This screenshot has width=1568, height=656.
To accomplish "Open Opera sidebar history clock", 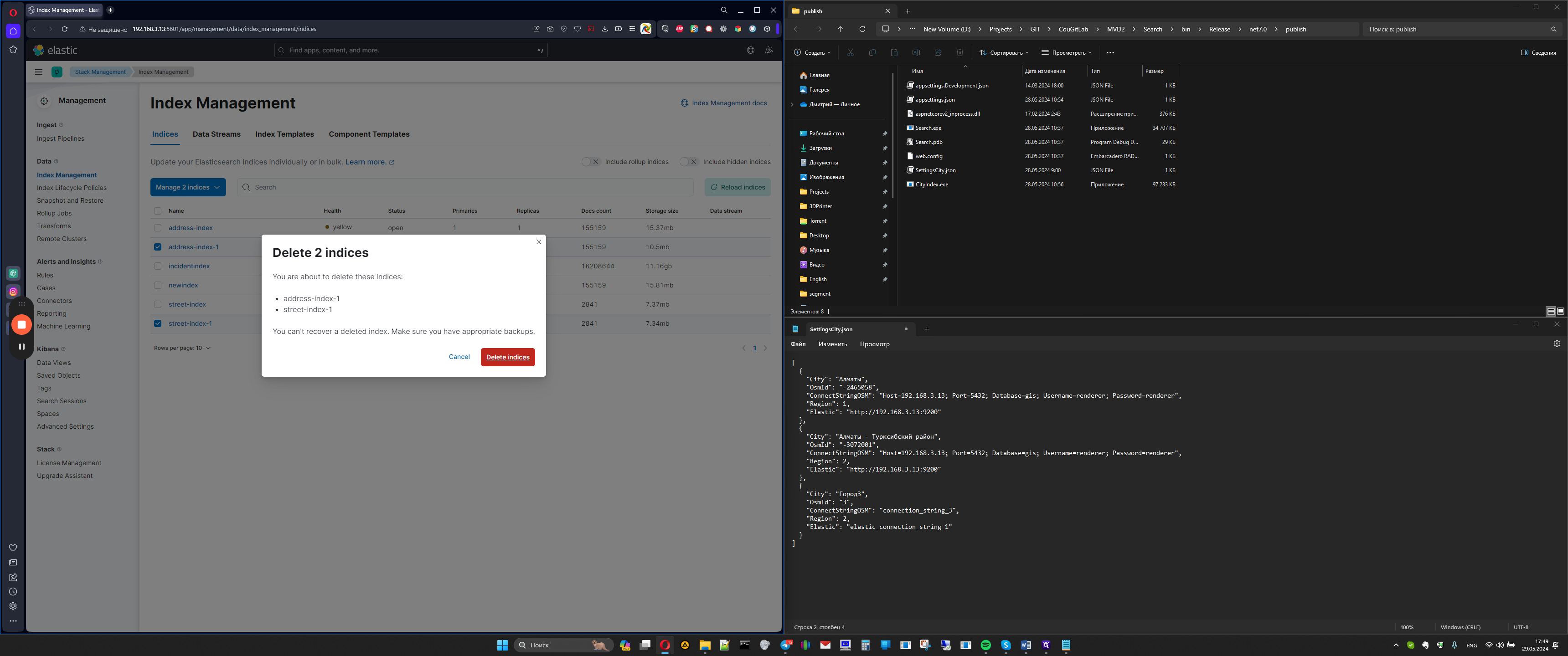I will (13, 592).
